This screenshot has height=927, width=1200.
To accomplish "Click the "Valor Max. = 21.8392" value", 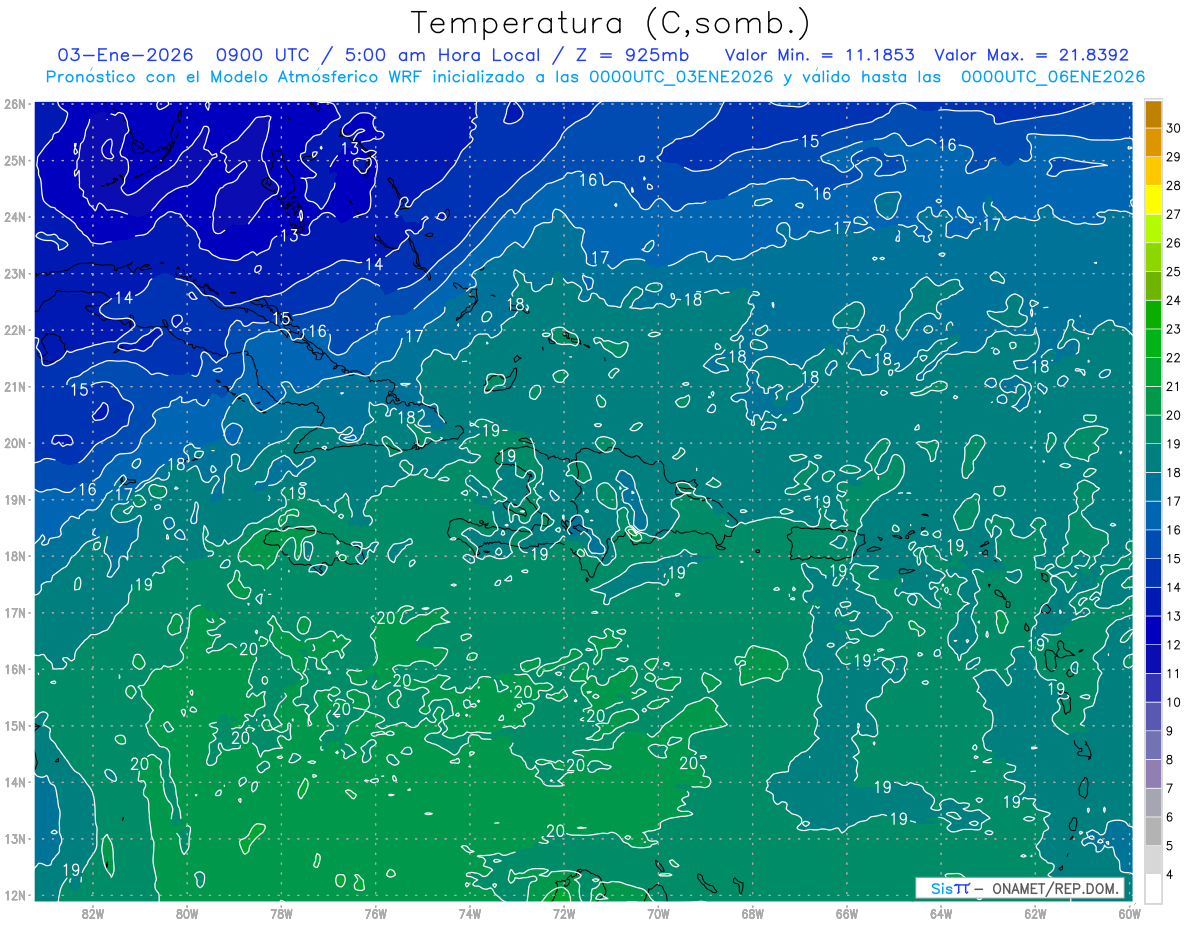I will (1031, 55).
